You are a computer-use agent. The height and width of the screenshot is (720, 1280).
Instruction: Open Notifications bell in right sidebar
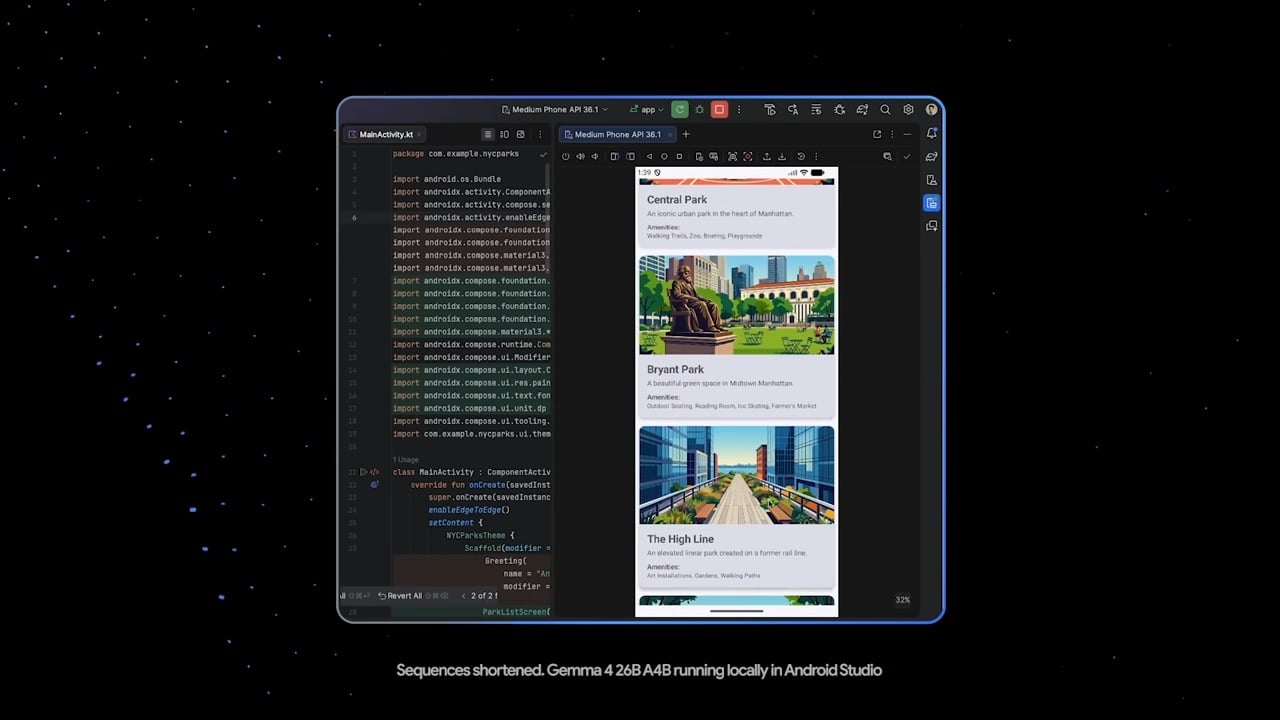pyautogui.click(x=931, y=133)
